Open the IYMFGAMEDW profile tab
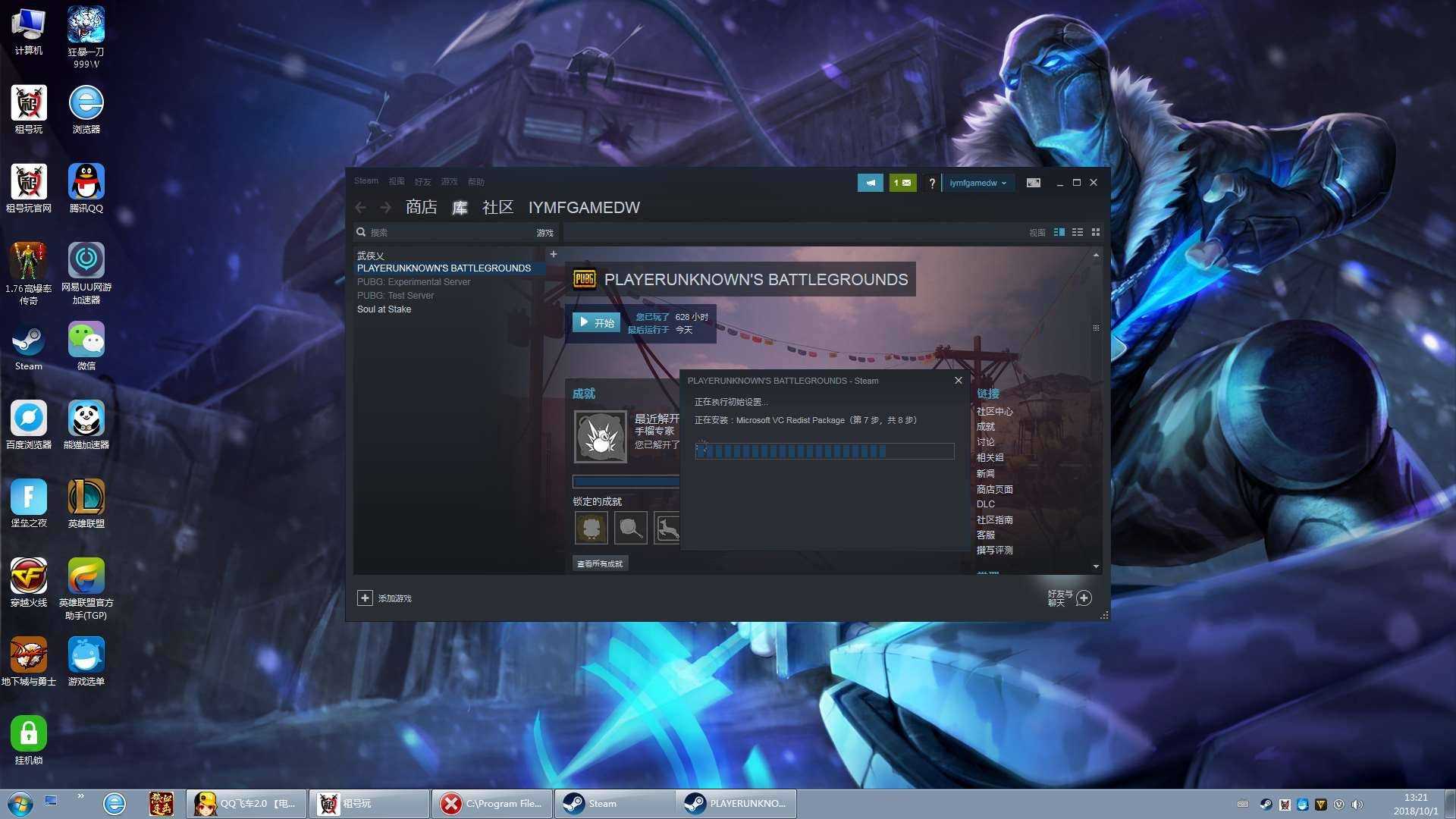This screenshot has width=1456, height=819. point(584,207)
